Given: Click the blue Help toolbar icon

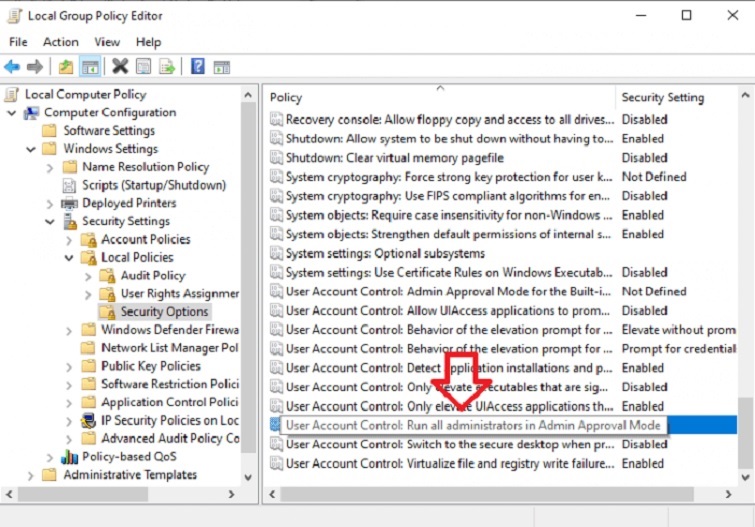Looking at the screenshot, I should tap(198, 67).
